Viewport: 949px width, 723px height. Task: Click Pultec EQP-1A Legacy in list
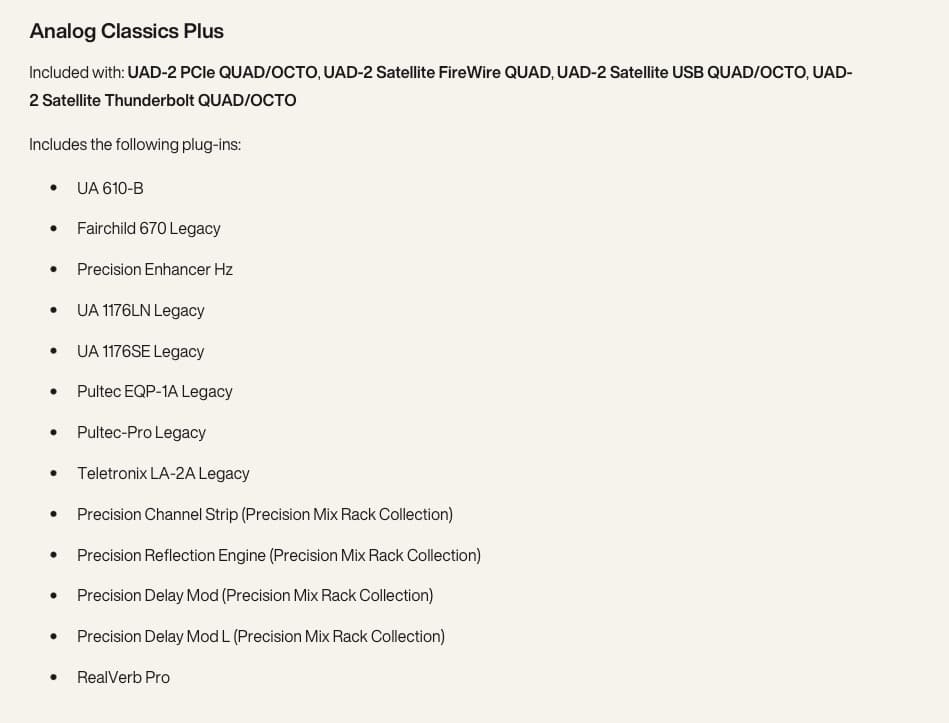(154, 392)
